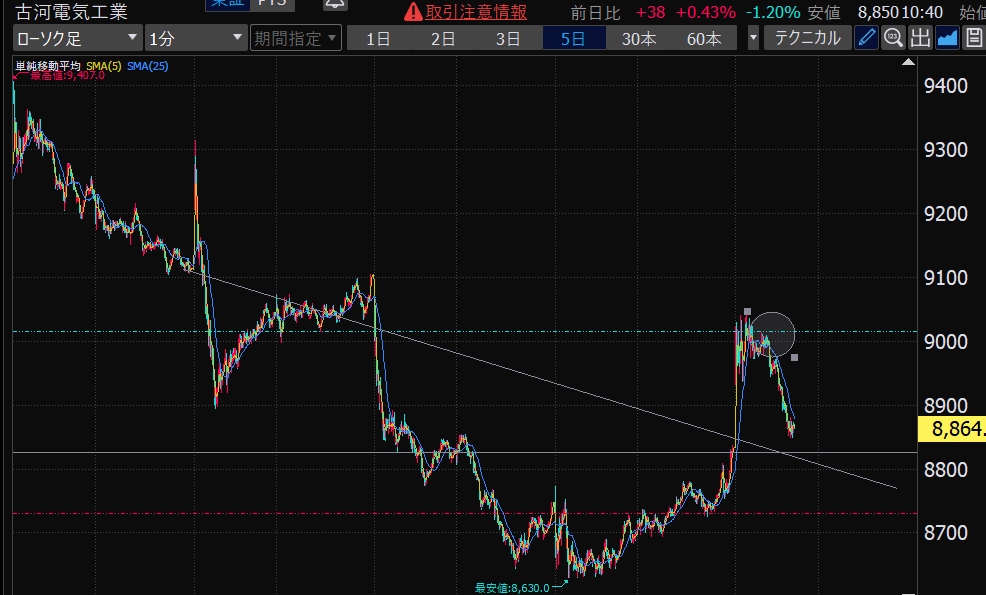Select the 5日 period button
Viewport: 986px width, 595px height.
573,39
